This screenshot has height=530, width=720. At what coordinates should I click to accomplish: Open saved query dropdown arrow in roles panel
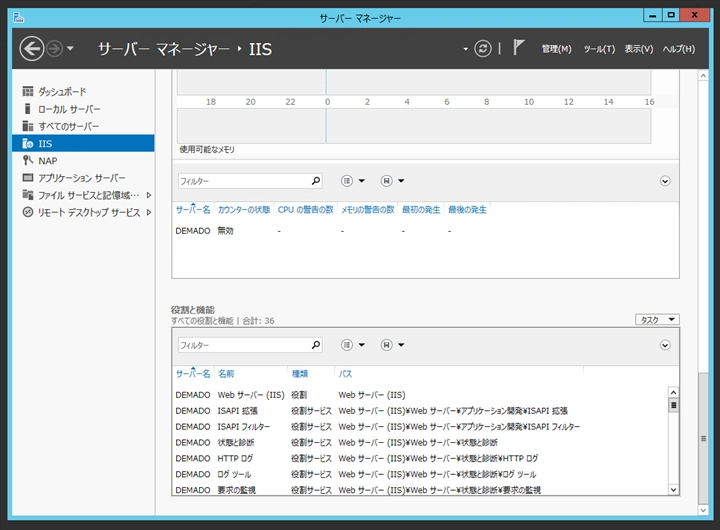pos(401,345)
